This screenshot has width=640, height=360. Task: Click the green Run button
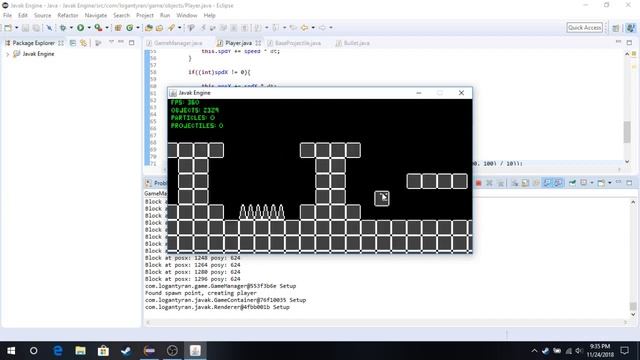(x=80, y=28)
